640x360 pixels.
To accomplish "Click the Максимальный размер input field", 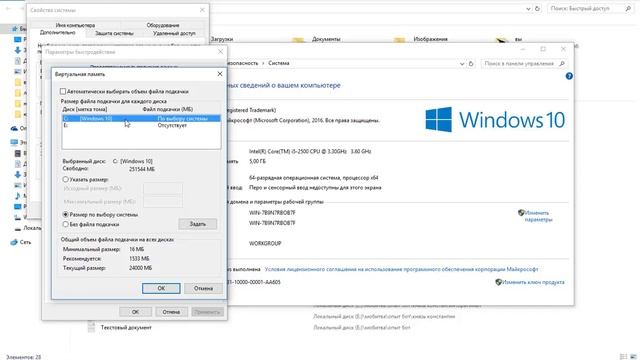I will pyautogui.click(x=163, y=201).
